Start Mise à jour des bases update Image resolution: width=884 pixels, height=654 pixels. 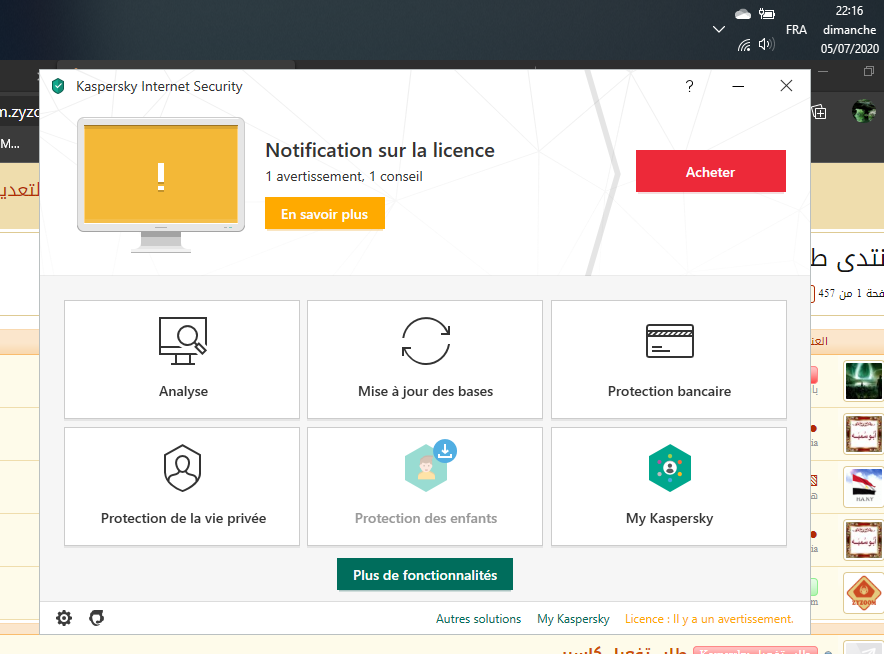click(x=425, y=359)
